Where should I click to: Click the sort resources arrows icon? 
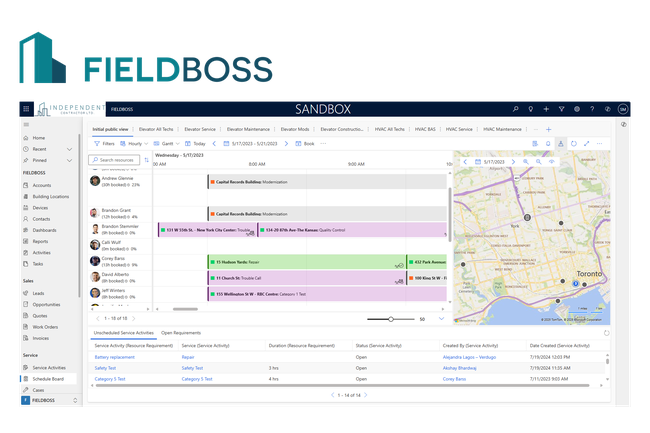pyautogui.click(x=146, y=160)
